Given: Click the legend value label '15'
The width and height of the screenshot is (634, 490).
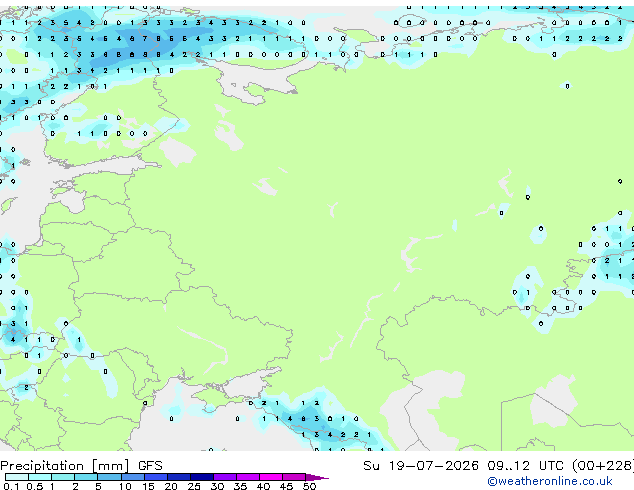Looking at the screenshot, I should coord(148,486).
